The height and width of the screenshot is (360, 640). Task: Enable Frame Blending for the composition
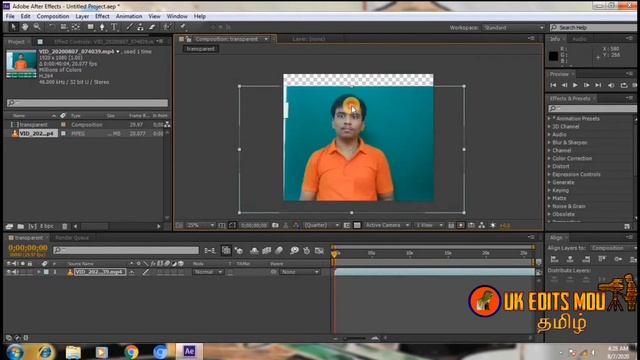point(267,251)
